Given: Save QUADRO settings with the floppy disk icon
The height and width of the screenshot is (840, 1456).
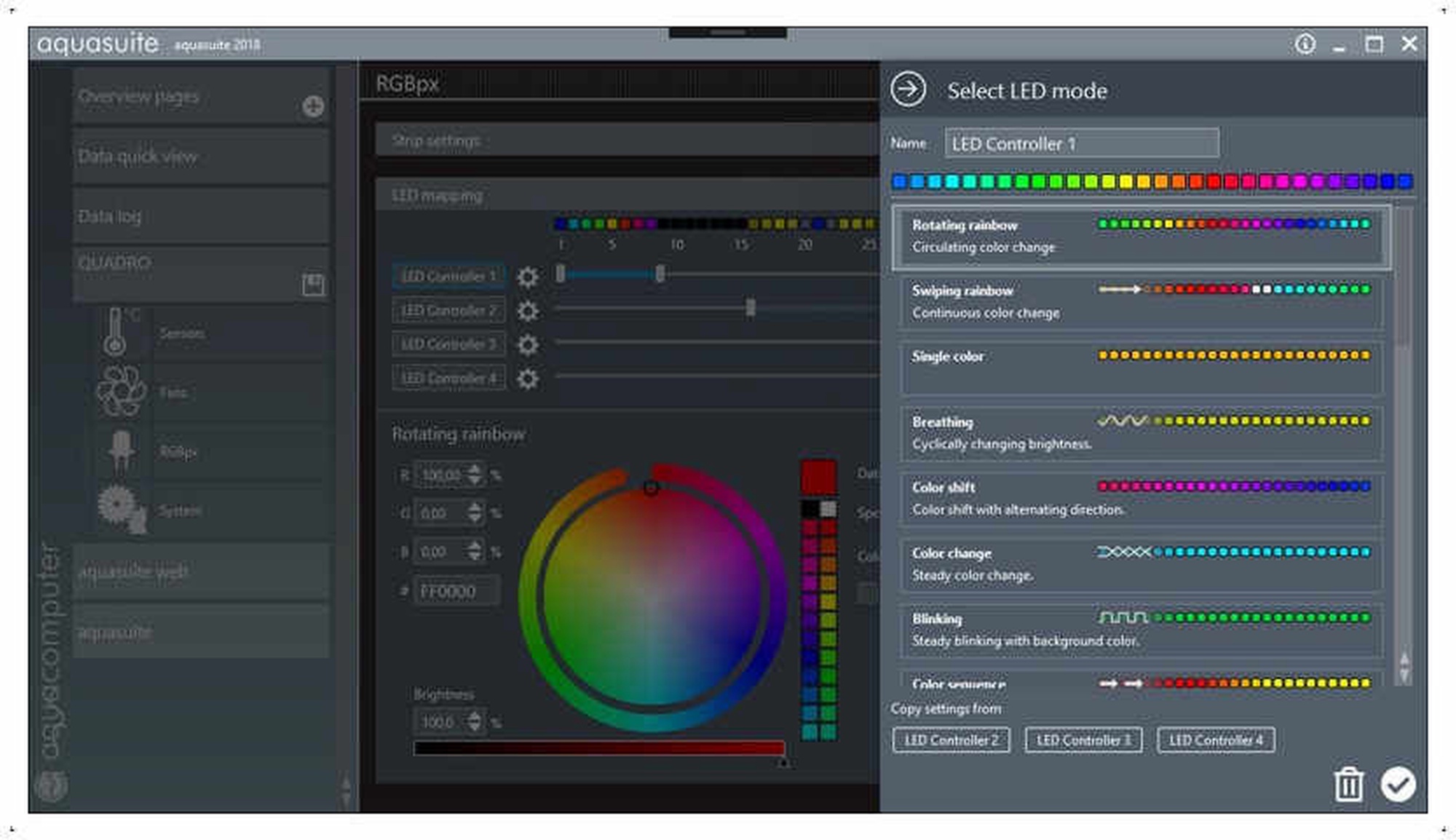Looking at the screenshot, I should point(313,285).
